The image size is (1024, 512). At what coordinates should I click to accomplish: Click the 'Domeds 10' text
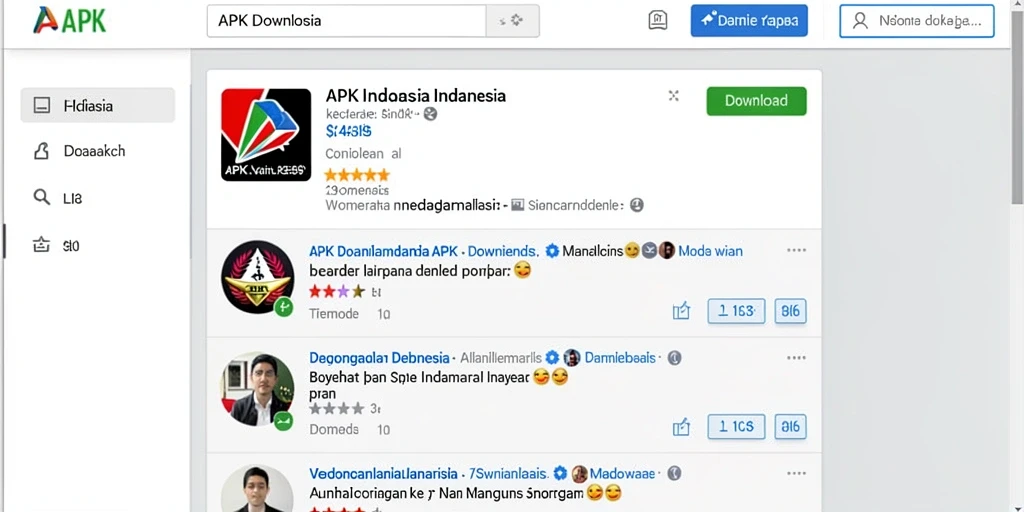pyautogui.click(x=349, y=430)
